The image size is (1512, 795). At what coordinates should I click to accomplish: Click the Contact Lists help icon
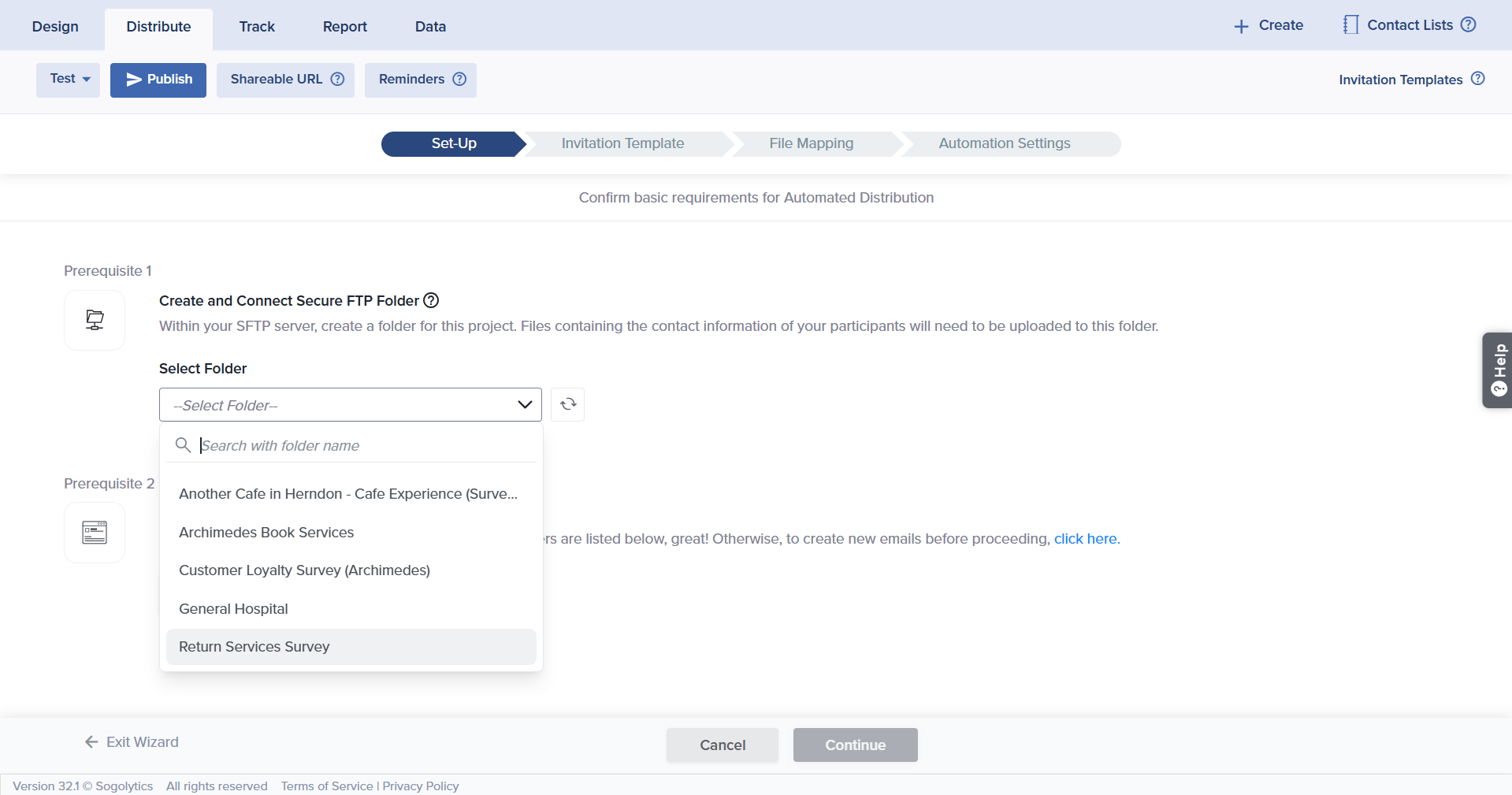(1468, 24)
